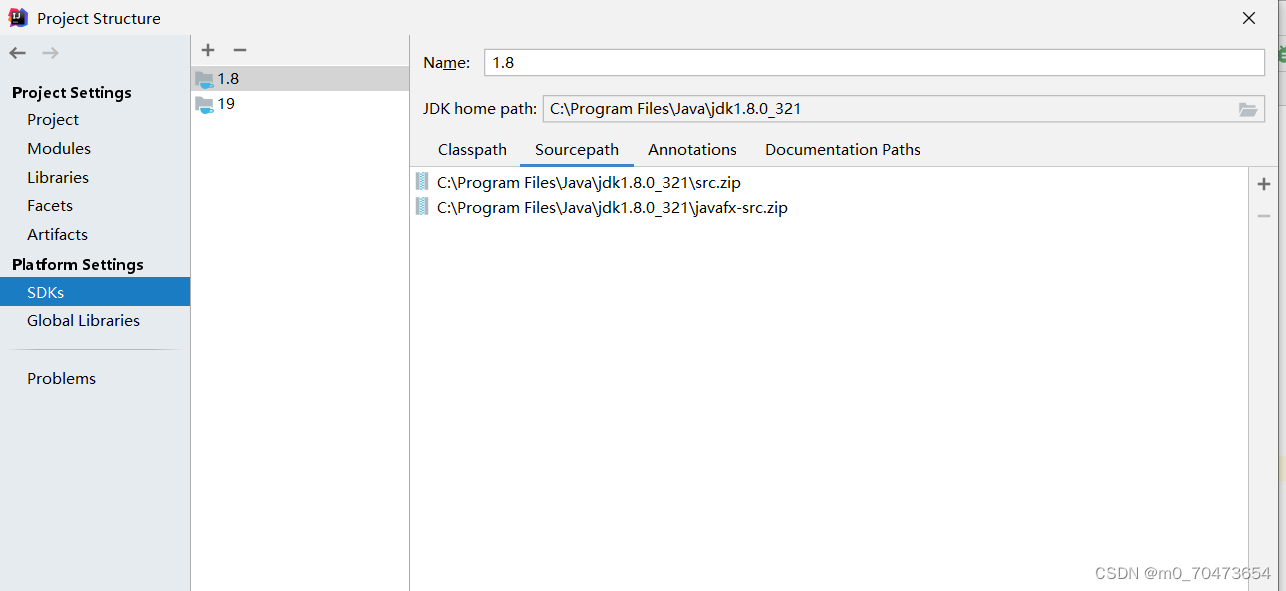Click the forward navigation arrow

[50, 53]
